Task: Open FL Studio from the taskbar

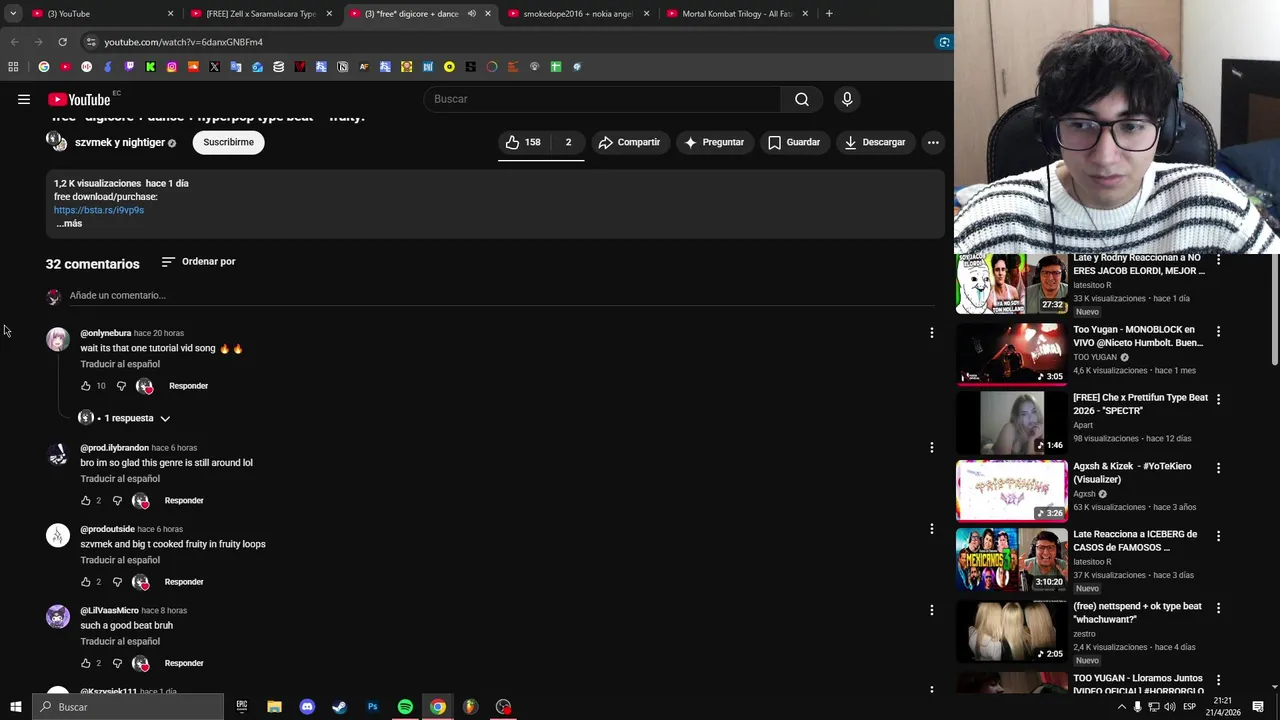Action: (x=470, y=707)
